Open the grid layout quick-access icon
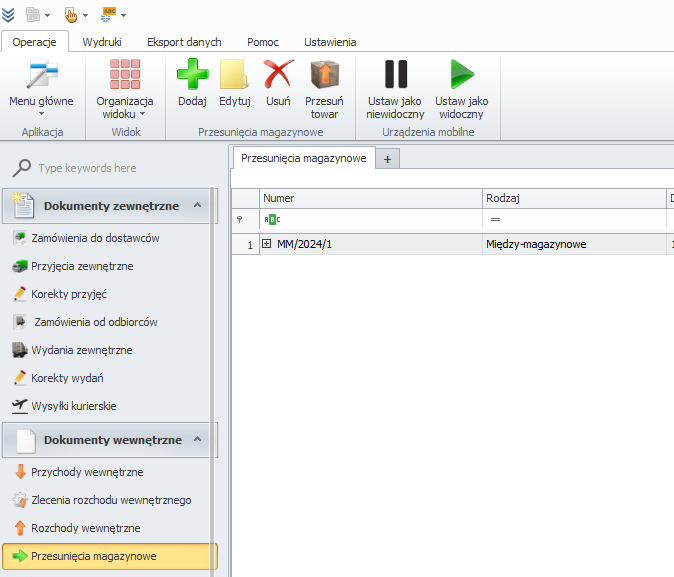The image size is (674, 577). 33,15
